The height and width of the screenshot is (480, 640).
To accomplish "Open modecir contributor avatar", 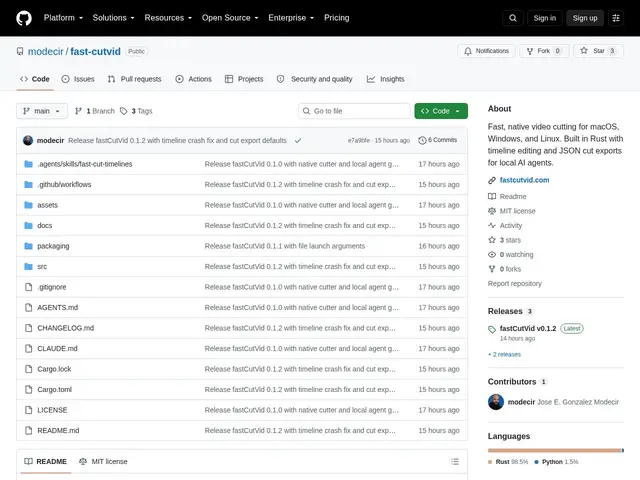I will coord(496,402).
